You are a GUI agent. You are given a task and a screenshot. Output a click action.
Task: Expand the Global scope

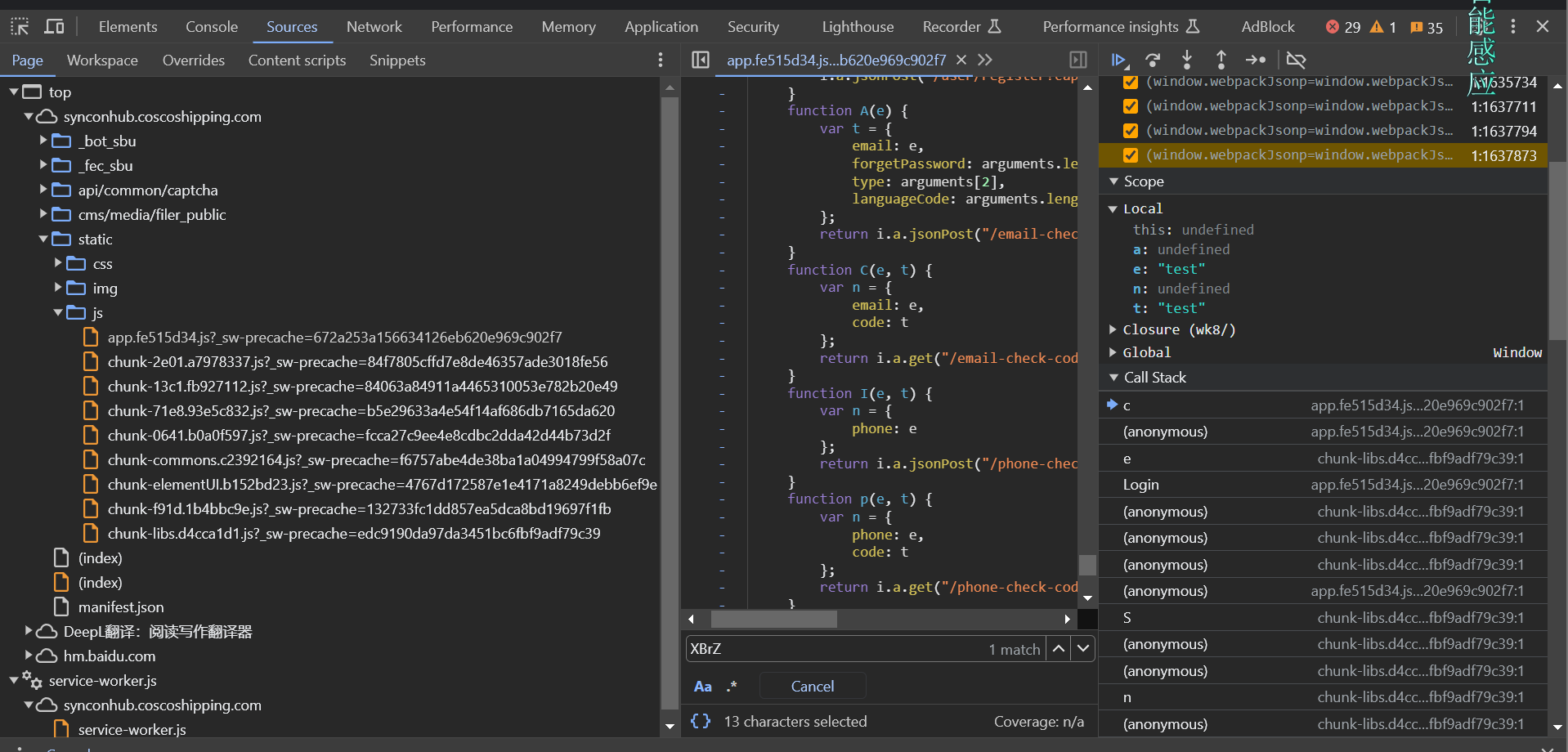[1113, 352]
